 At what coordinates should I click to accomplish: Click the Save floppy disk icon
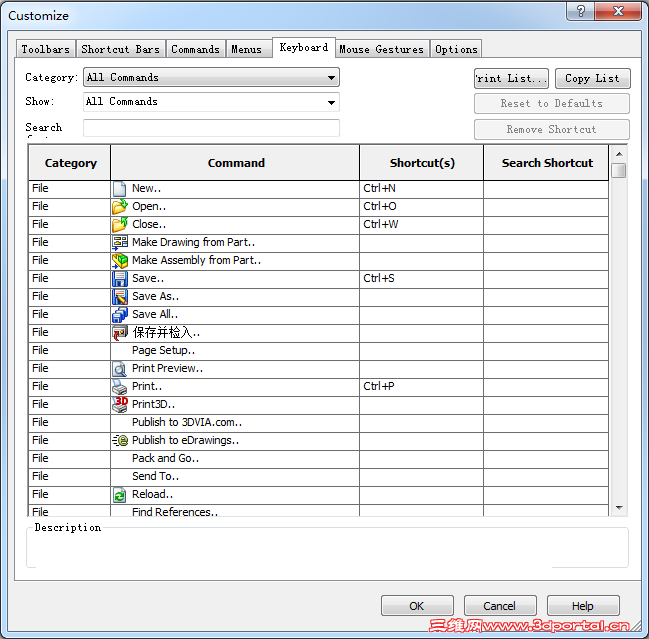click(120, 279)
